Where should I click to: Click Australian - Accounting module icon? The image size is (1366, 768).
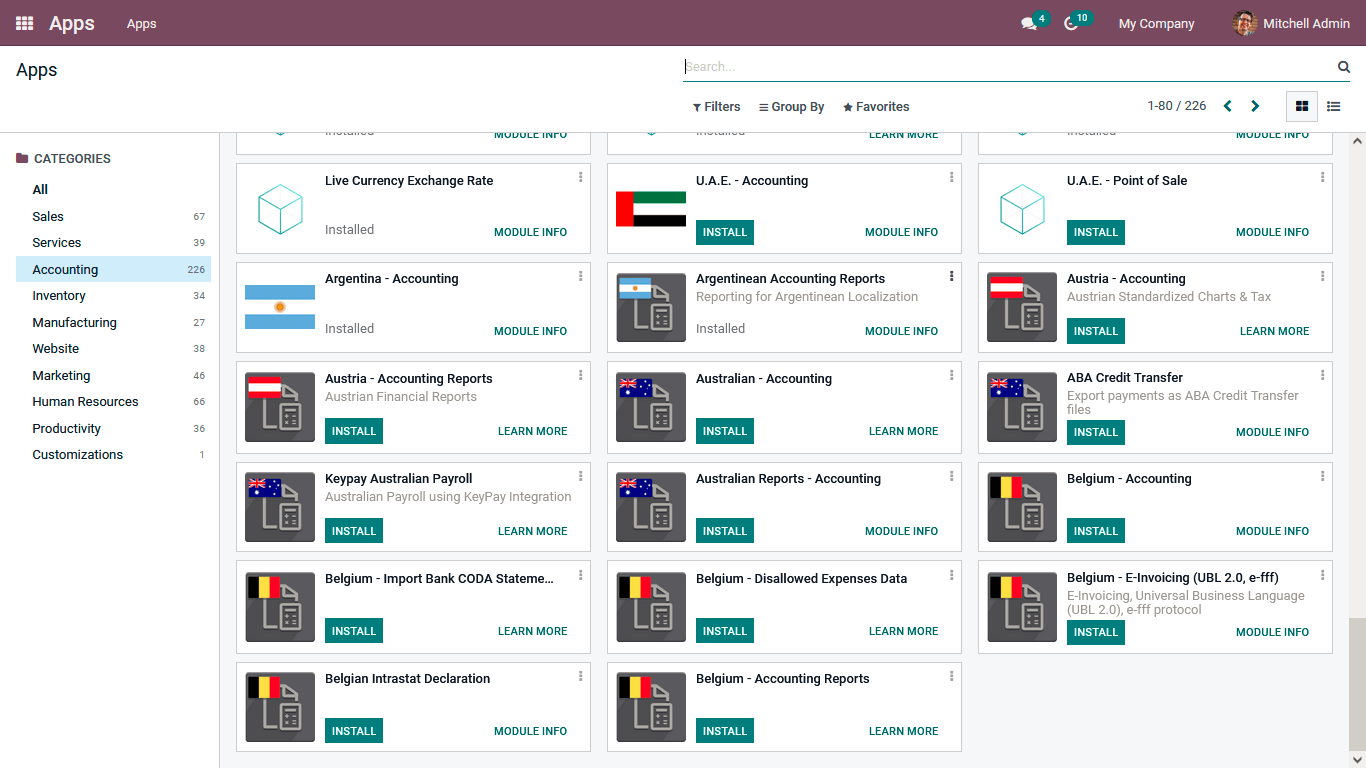651,407
